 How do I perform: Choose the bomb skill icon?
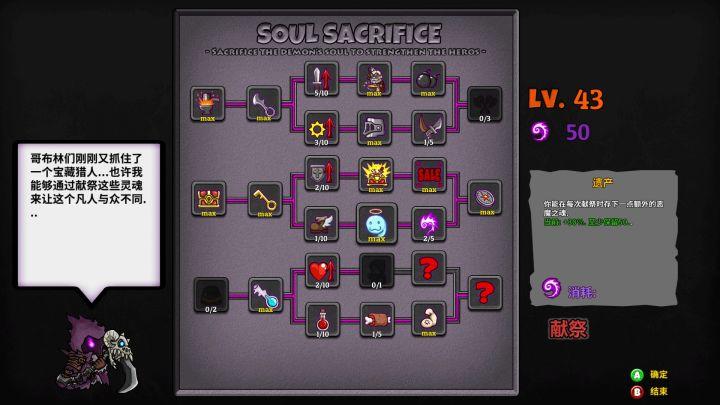coord(428,79)
